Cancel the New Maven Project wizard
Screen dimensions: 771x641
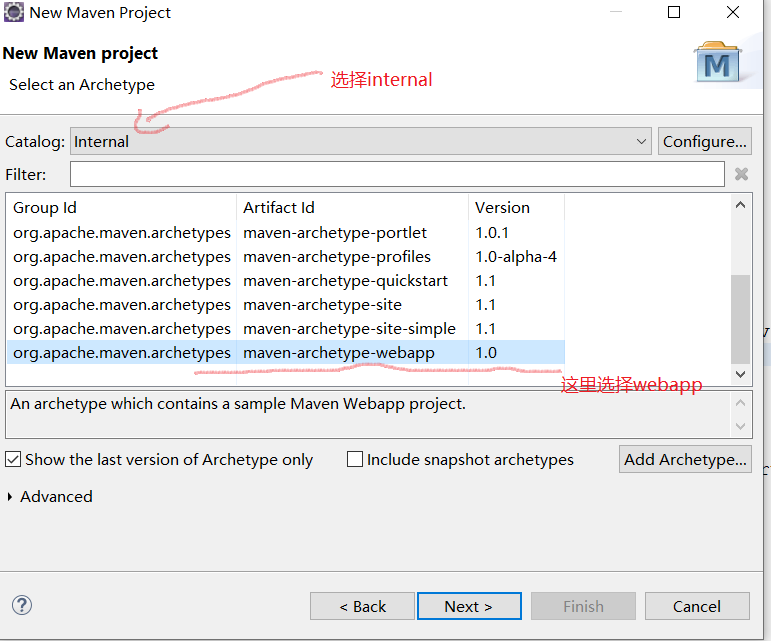(697, 606)
